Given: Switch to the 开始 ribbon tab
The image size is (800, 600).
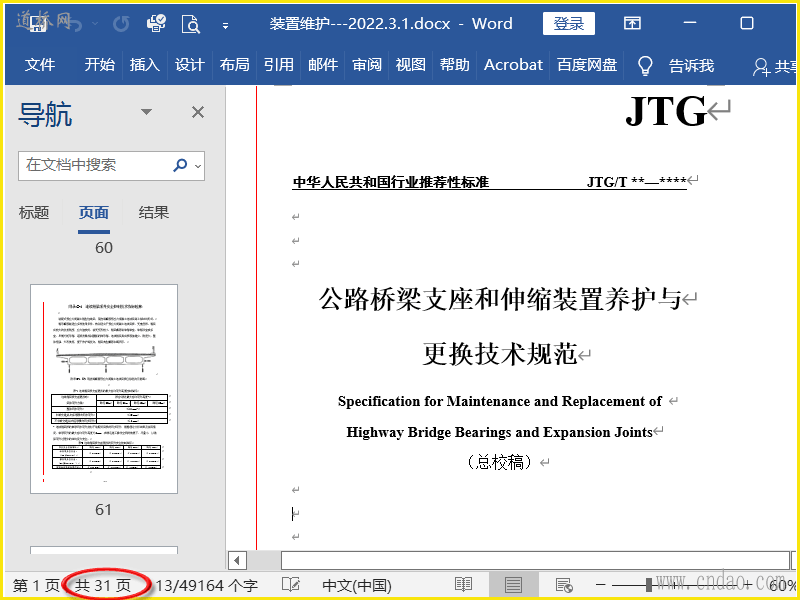Looking at the screenshot, I should tap(99, 65).
